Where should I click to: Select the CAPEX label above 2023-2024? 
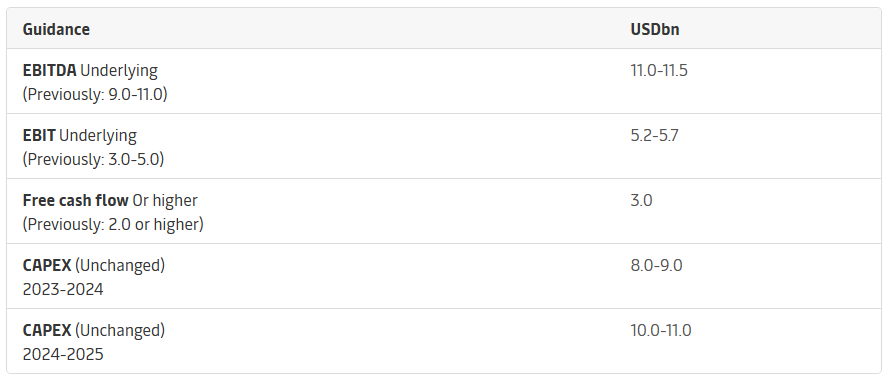click(x=47, y=265)
